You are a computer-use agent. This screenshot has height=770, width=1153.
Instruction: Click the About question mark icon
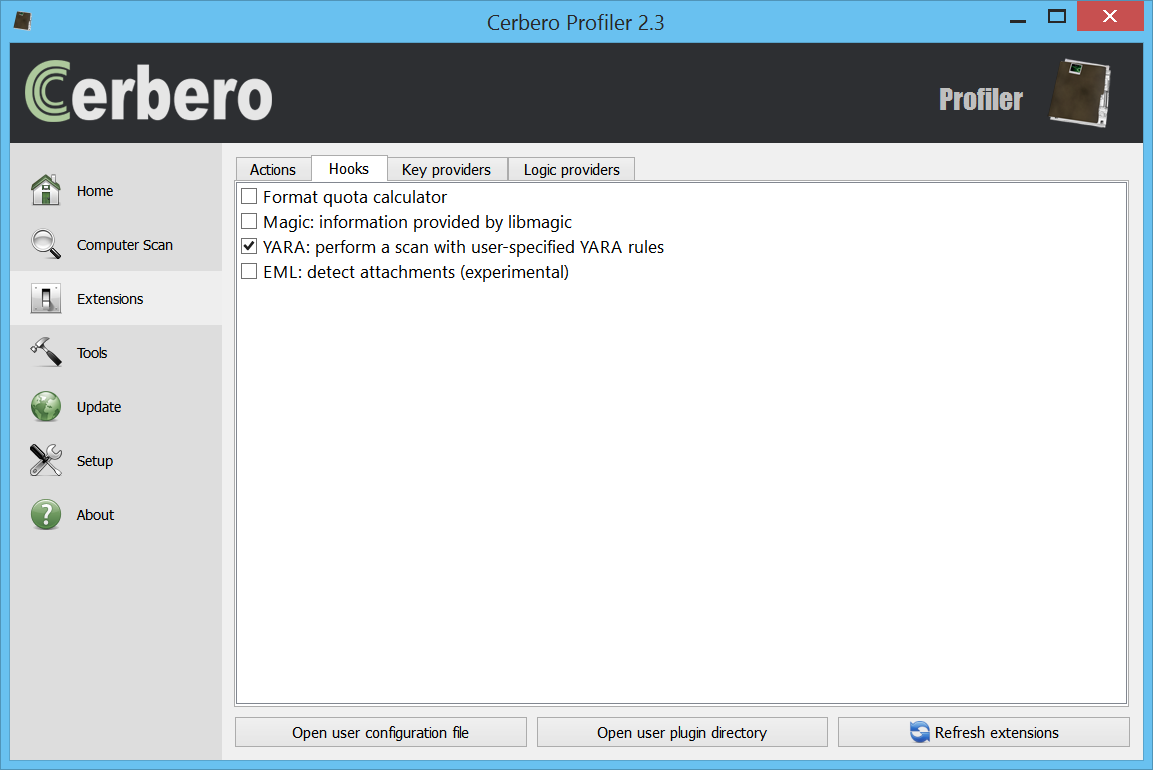pos(46,515)
